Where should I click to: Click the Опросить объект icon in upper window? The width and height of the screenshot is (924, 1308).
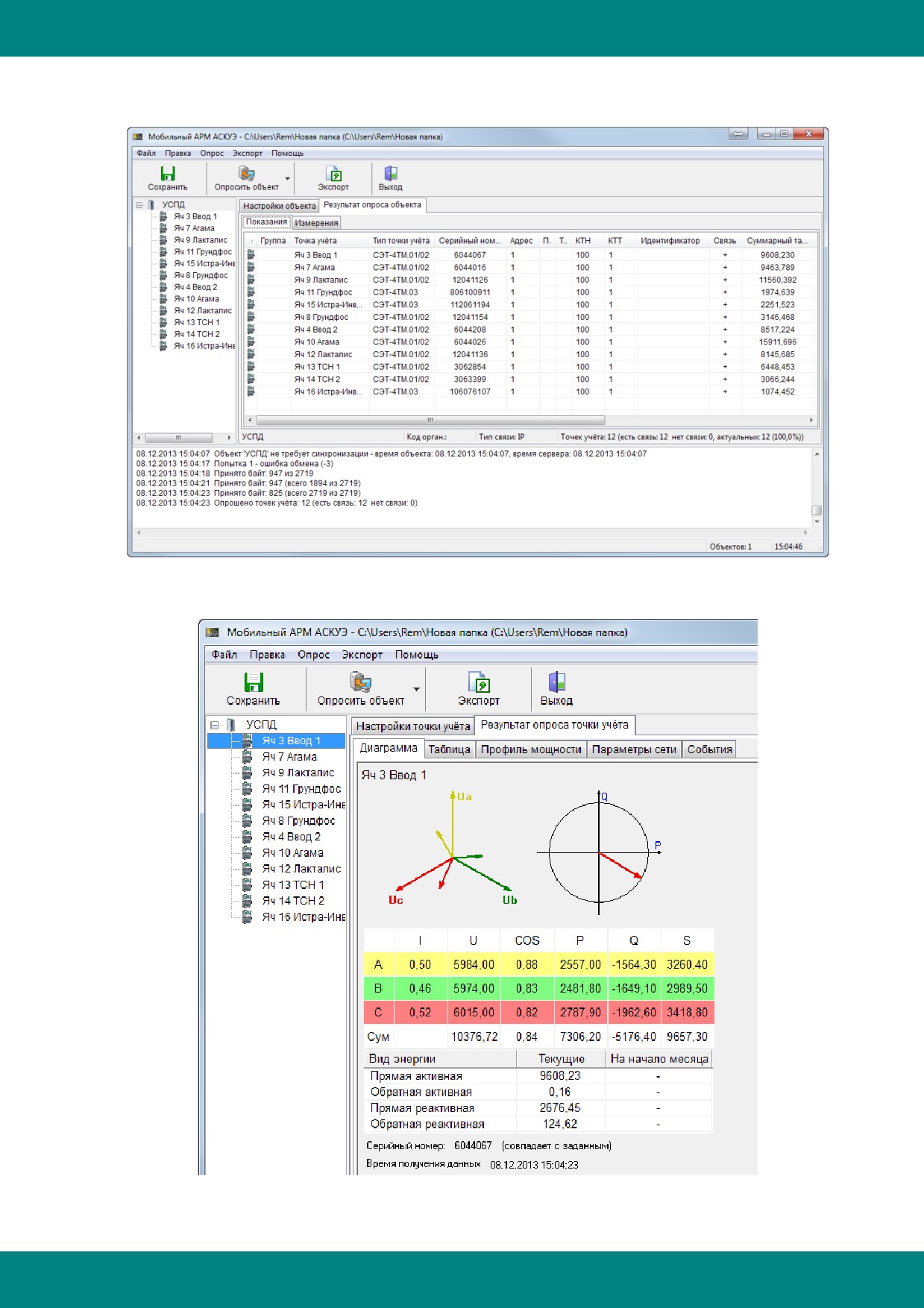pyautogui.click(x=246, y=173)
